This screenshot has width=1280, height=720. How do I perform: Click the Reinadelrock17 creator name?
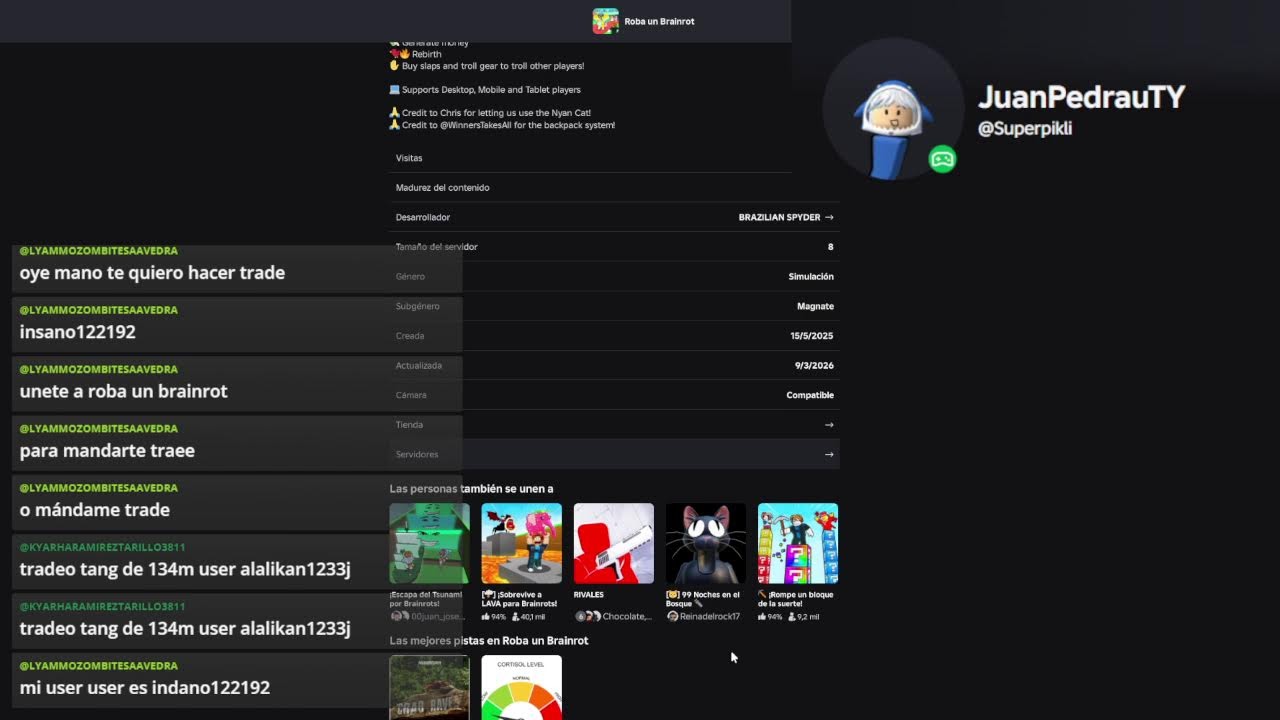tap(710, 617)
